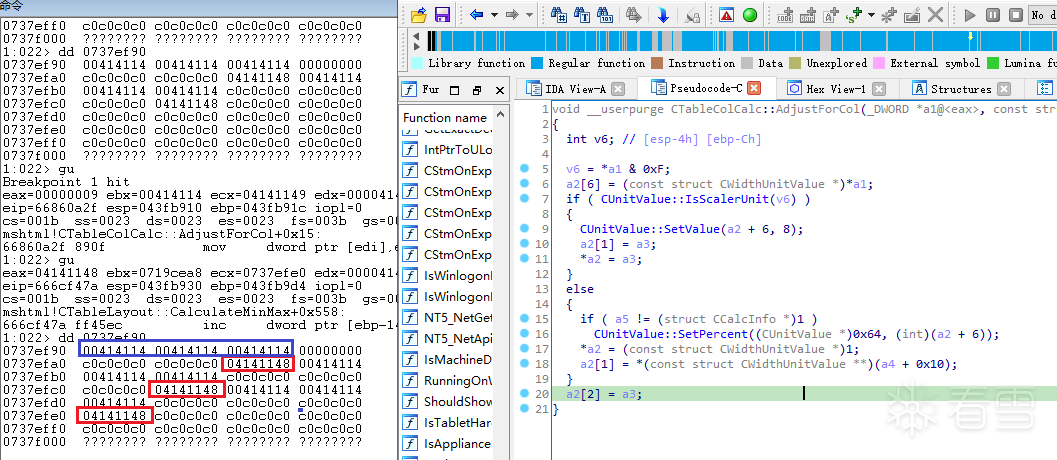Toggle breakpoint dot at line 16
The height and width of the screenshot is (460, 1057).
click(525, 333)
